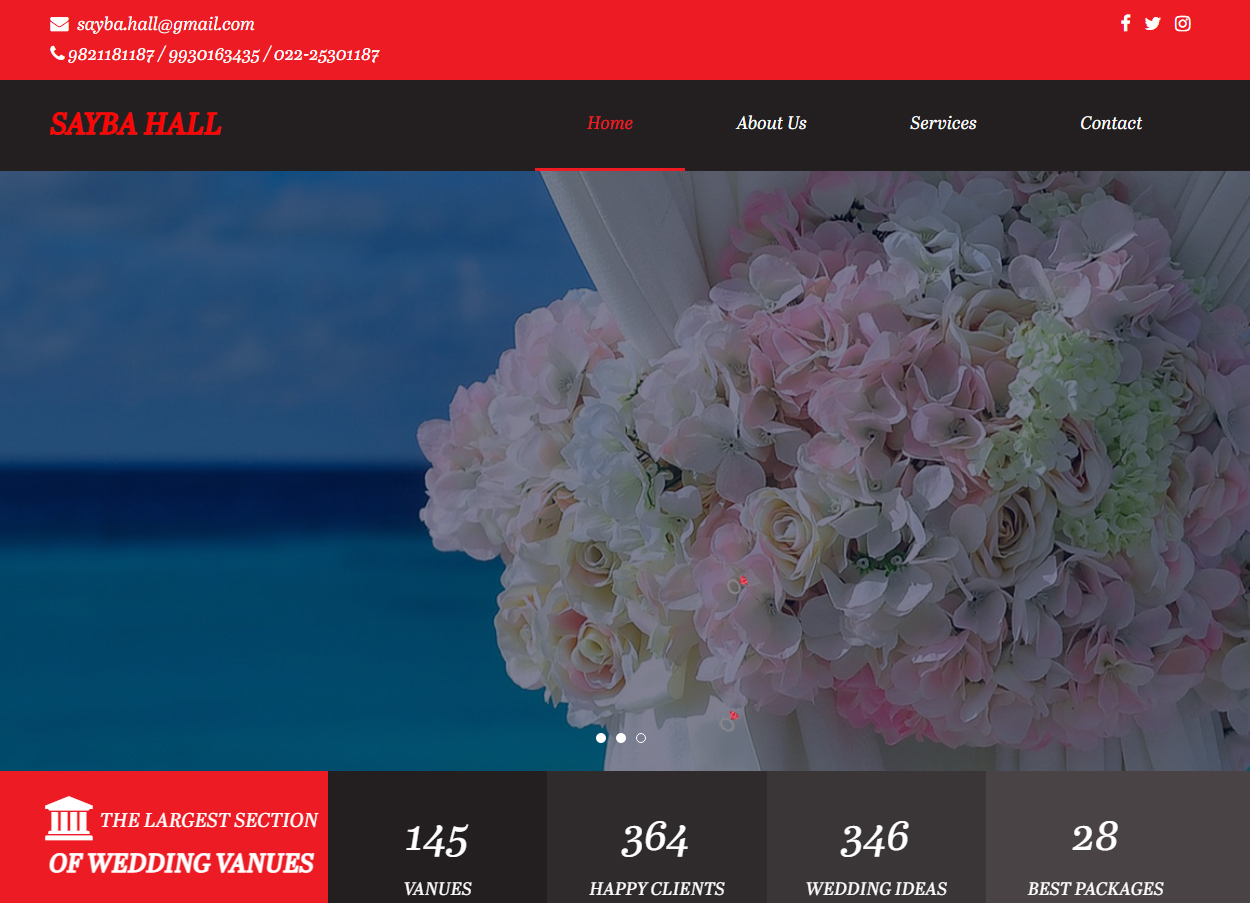
Task: Open the Facebook page icon
Action: point(1124,23)
